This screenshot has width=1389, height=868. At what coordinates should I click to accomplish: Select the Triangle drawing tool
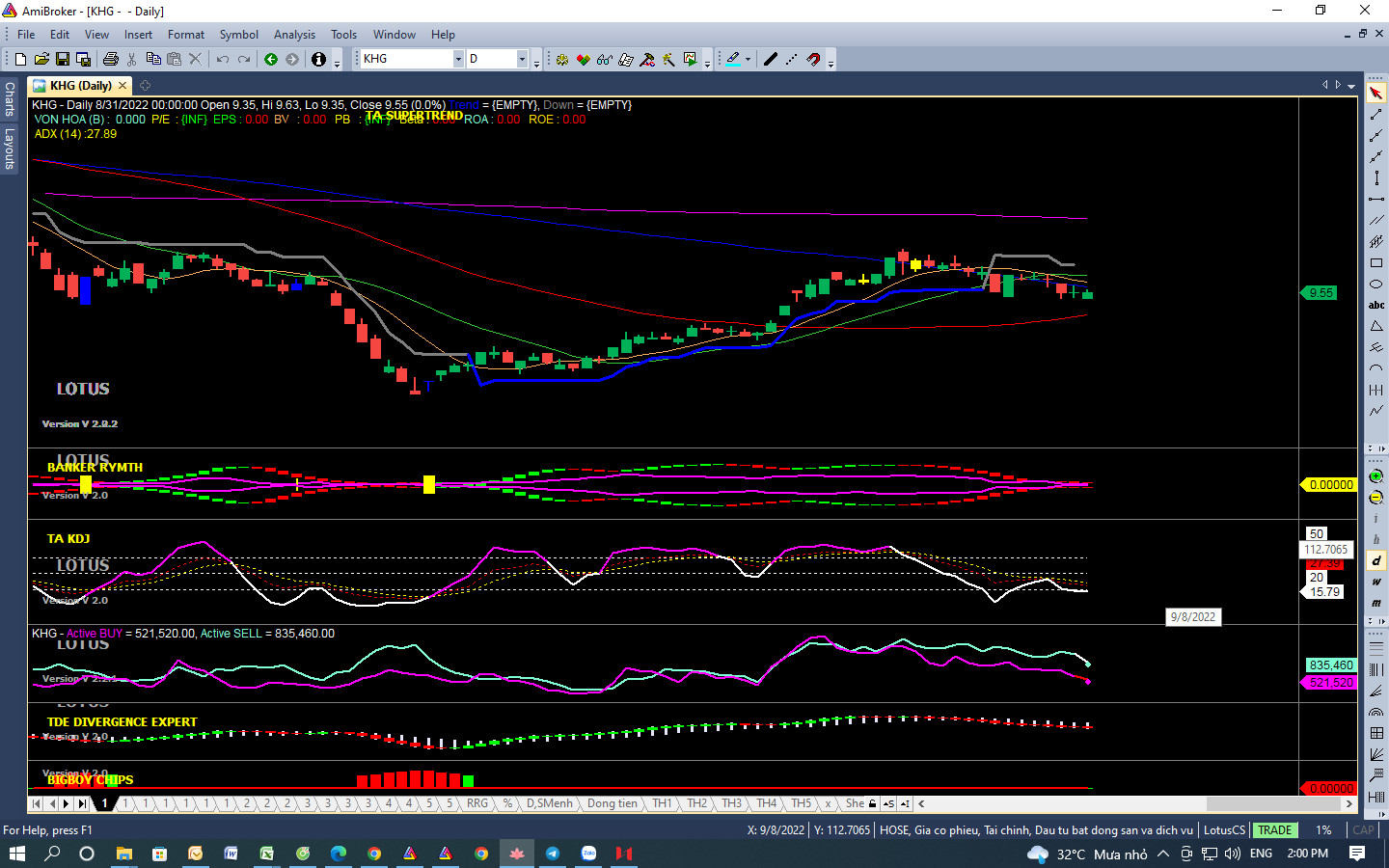(1376, 326)
